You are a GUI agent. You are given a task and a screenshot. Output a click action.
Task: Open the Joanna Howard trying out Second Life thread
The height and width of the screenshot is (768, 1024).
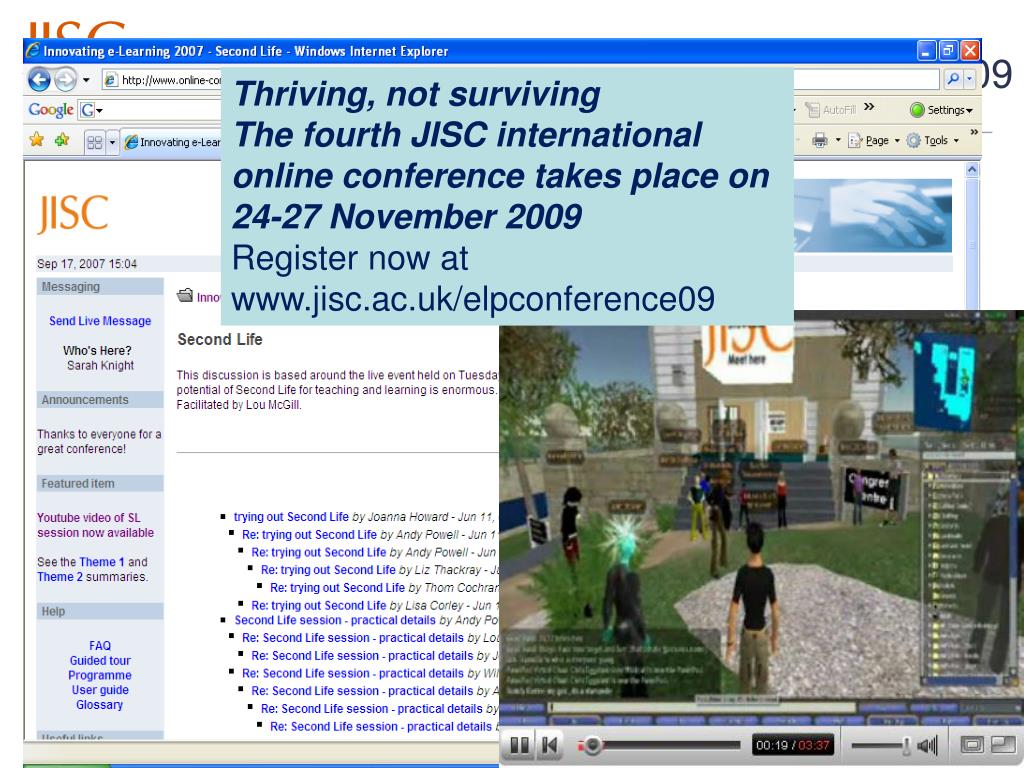tap(291, 517)
